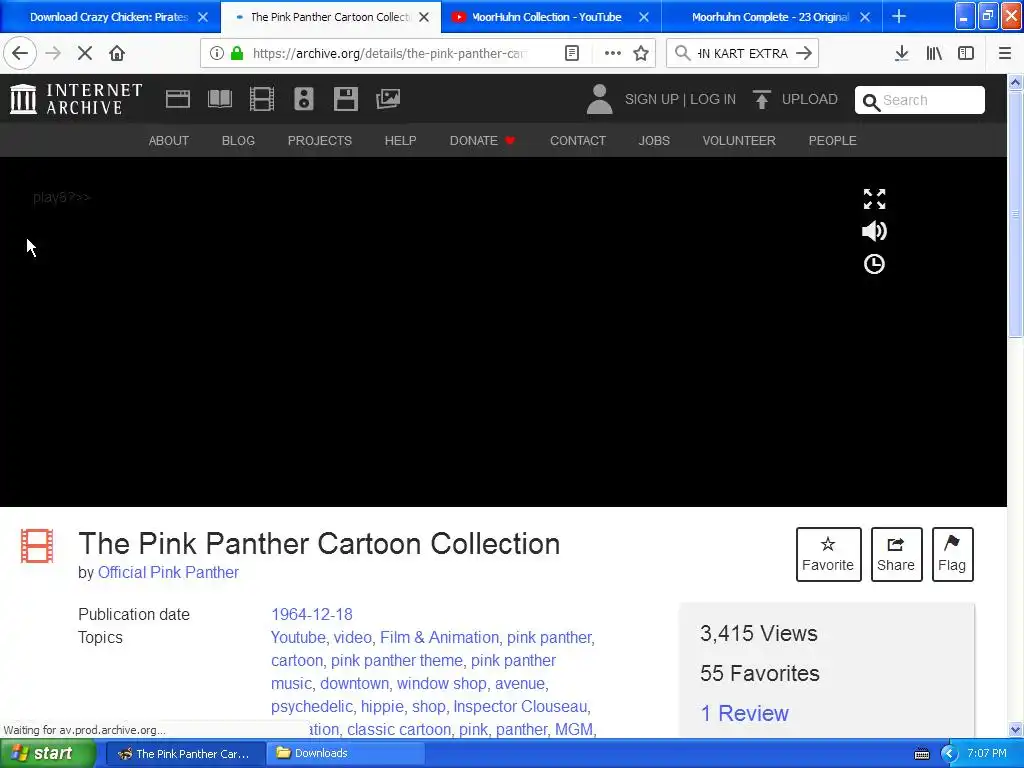This screenshot has width=1024, height=768.
Task: Toggle fullscreen on the video player
Action: coord(874,199)
